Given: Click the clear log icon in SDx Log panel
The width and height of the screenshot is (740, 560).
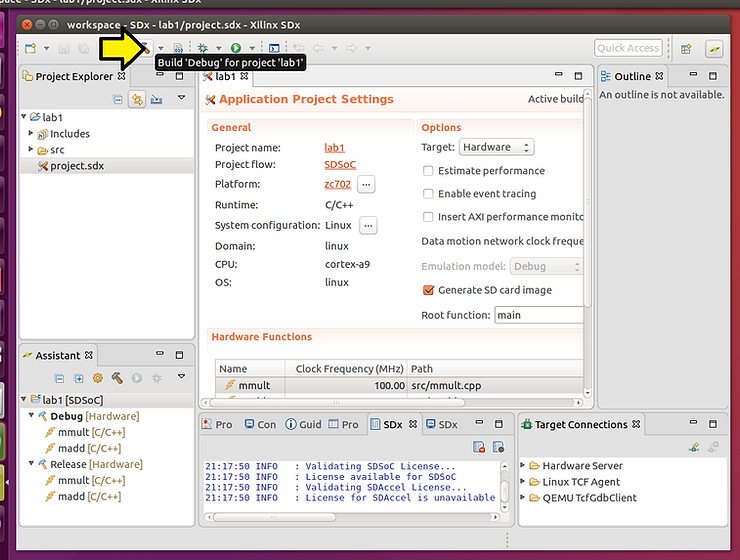Looking at the screenshot, I should coord(479,447).
